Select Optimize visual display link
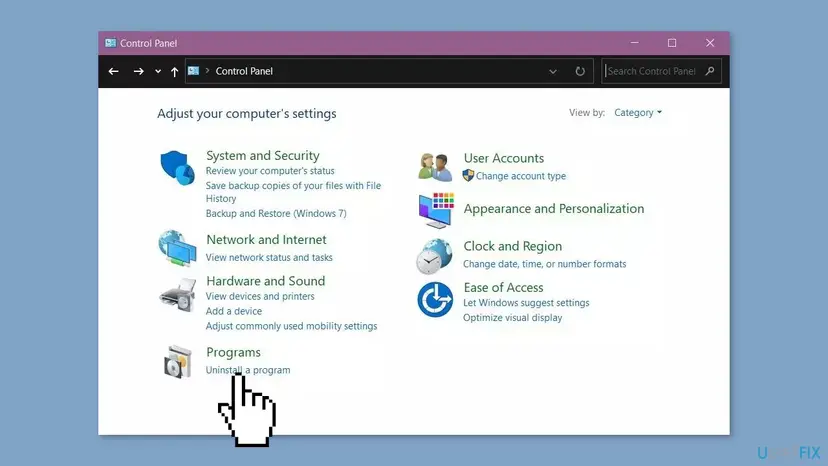This screenshot has width=828, height=466. pyautogui.click(x=512, y=318)
